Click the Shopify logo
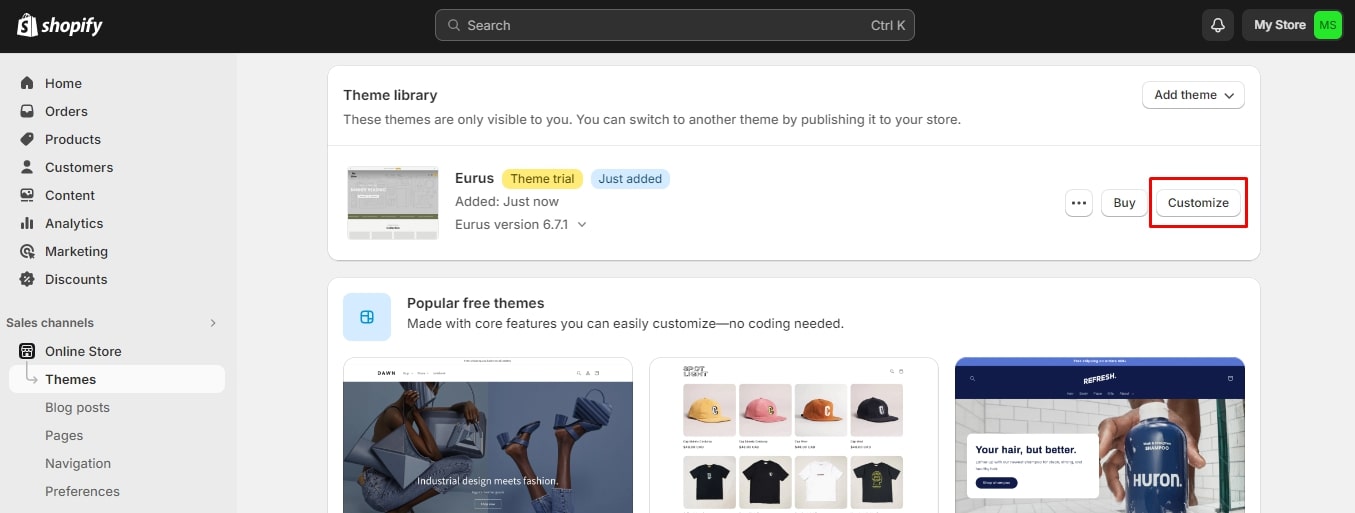Image resolution: width=1355 pixels, height=513 pixels. [x=60, y=25]
